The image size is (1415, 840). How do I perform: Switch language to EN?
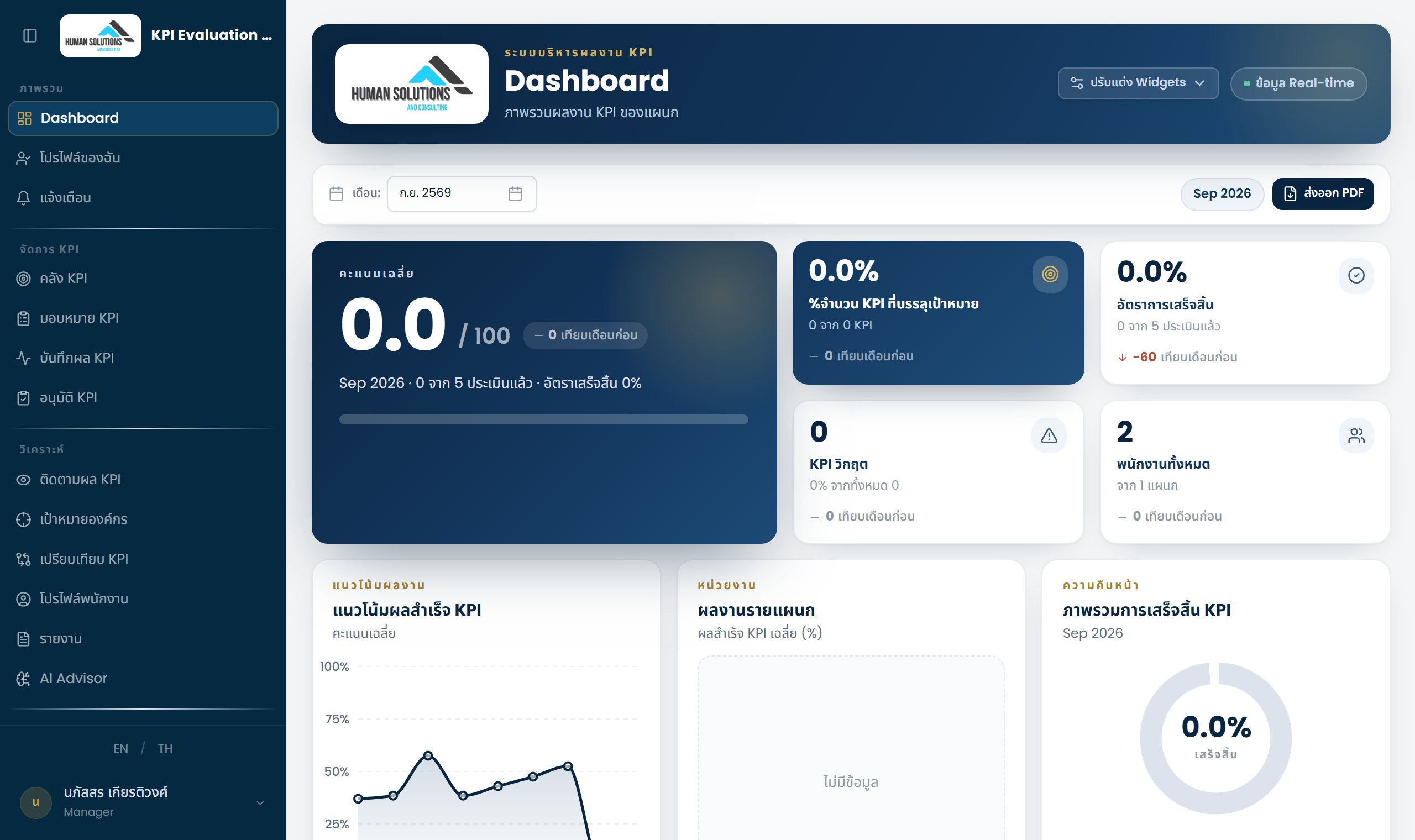pos(120,748)
